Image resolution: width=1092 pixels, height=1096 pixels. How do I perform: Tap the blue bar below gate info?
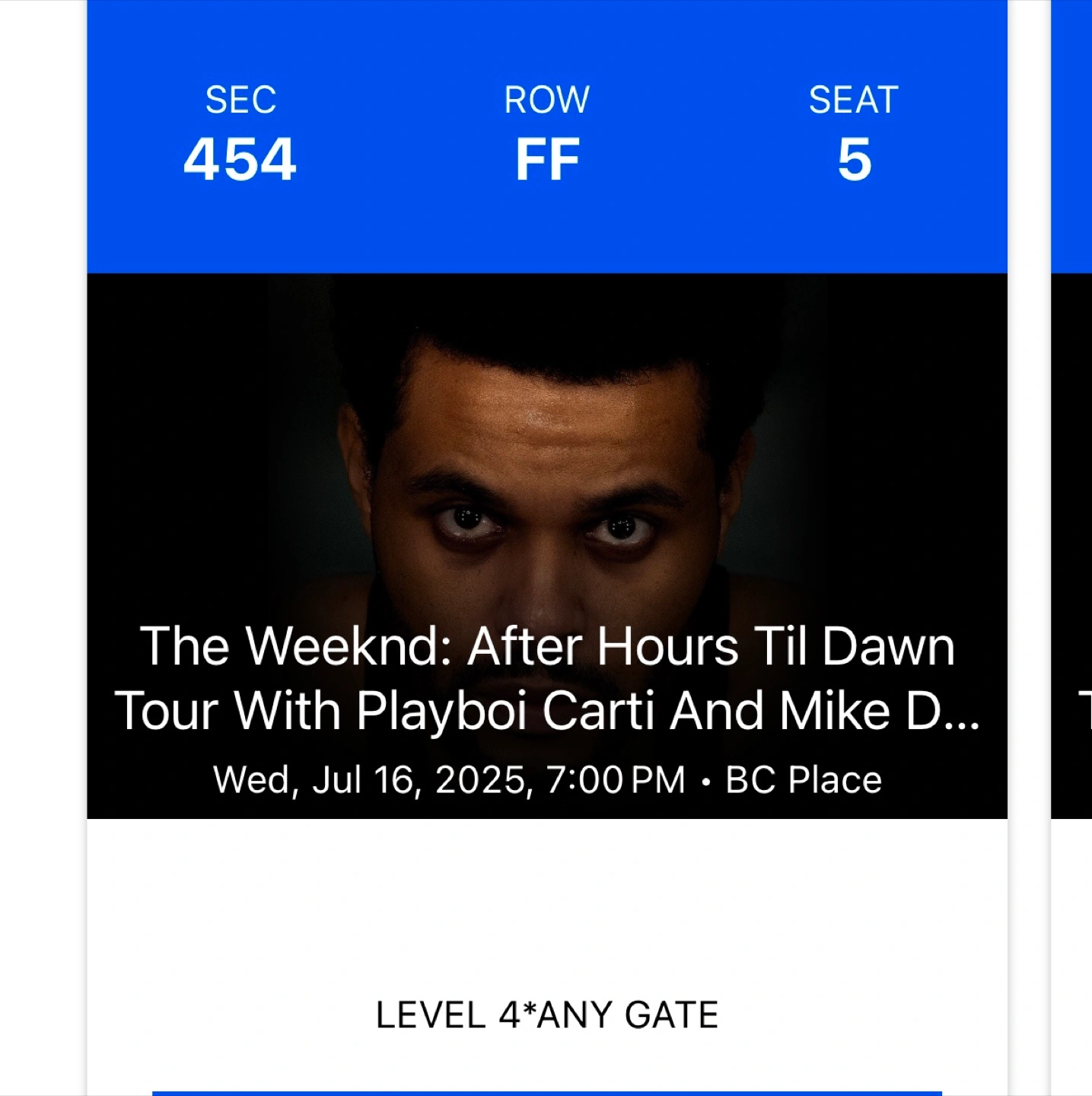547,1094
